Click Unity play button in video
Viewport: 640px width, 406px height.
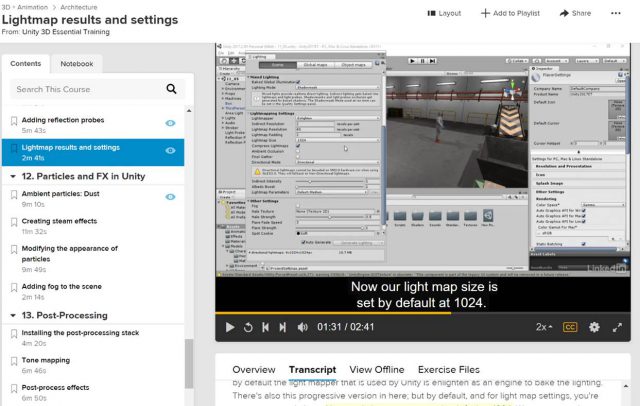(412, 61)
